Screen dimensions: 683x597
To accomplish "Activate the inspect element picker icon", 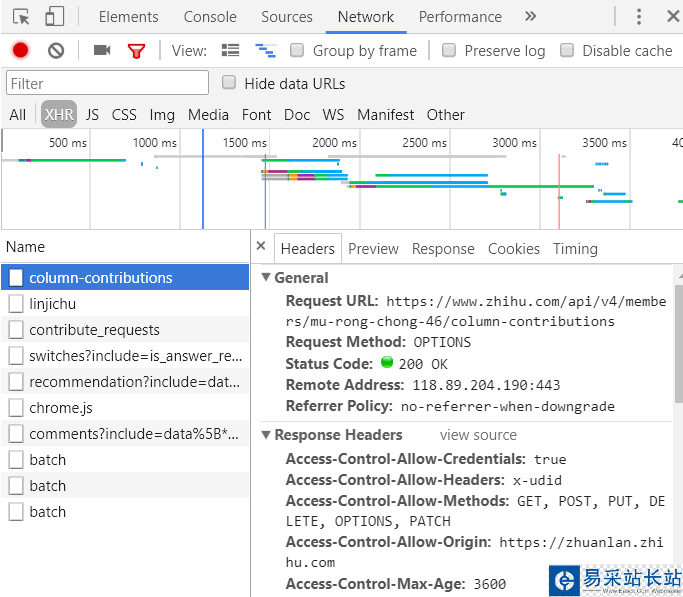I will click(21, 17).
